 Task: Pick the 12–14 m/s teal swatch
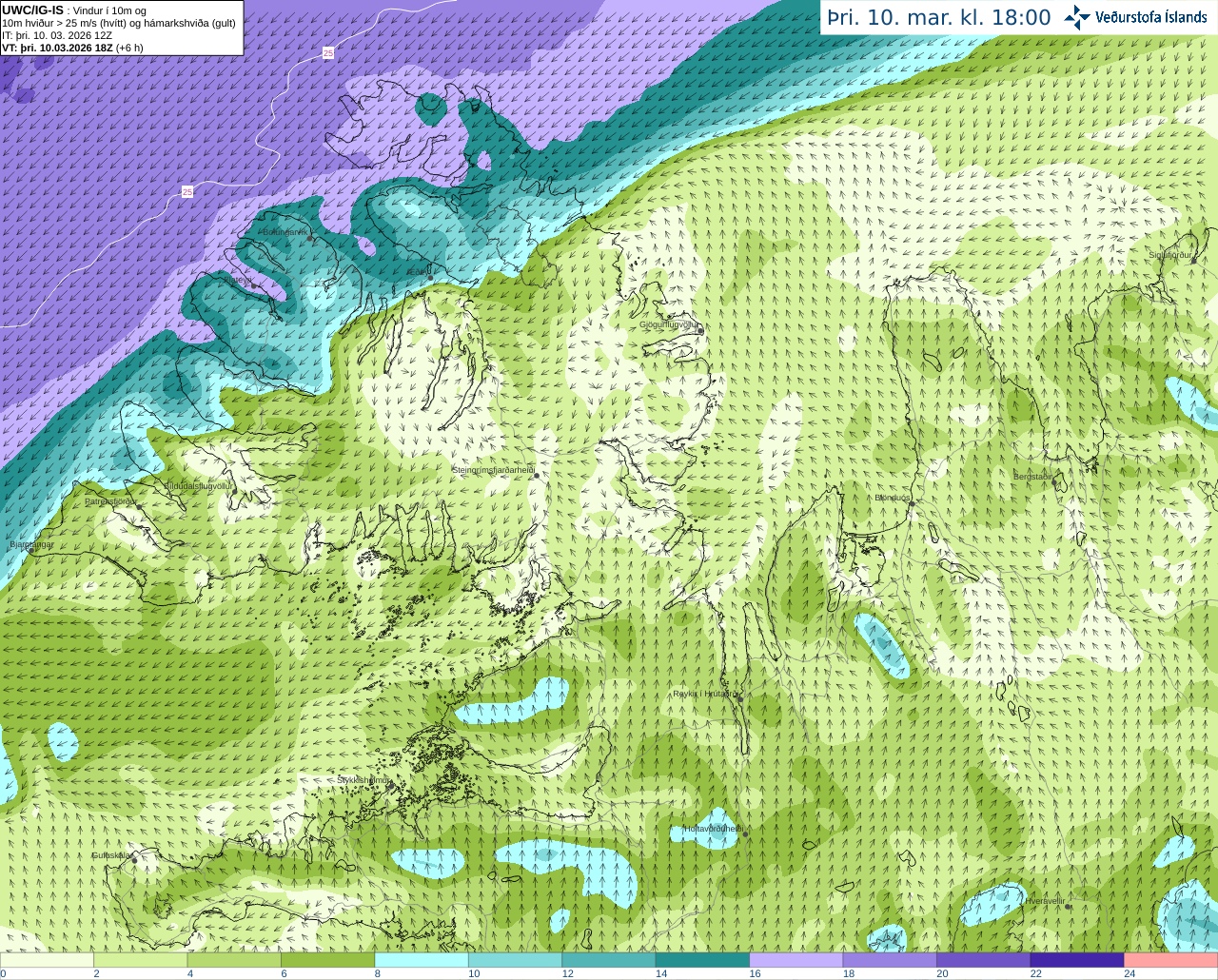coord(609,960)
